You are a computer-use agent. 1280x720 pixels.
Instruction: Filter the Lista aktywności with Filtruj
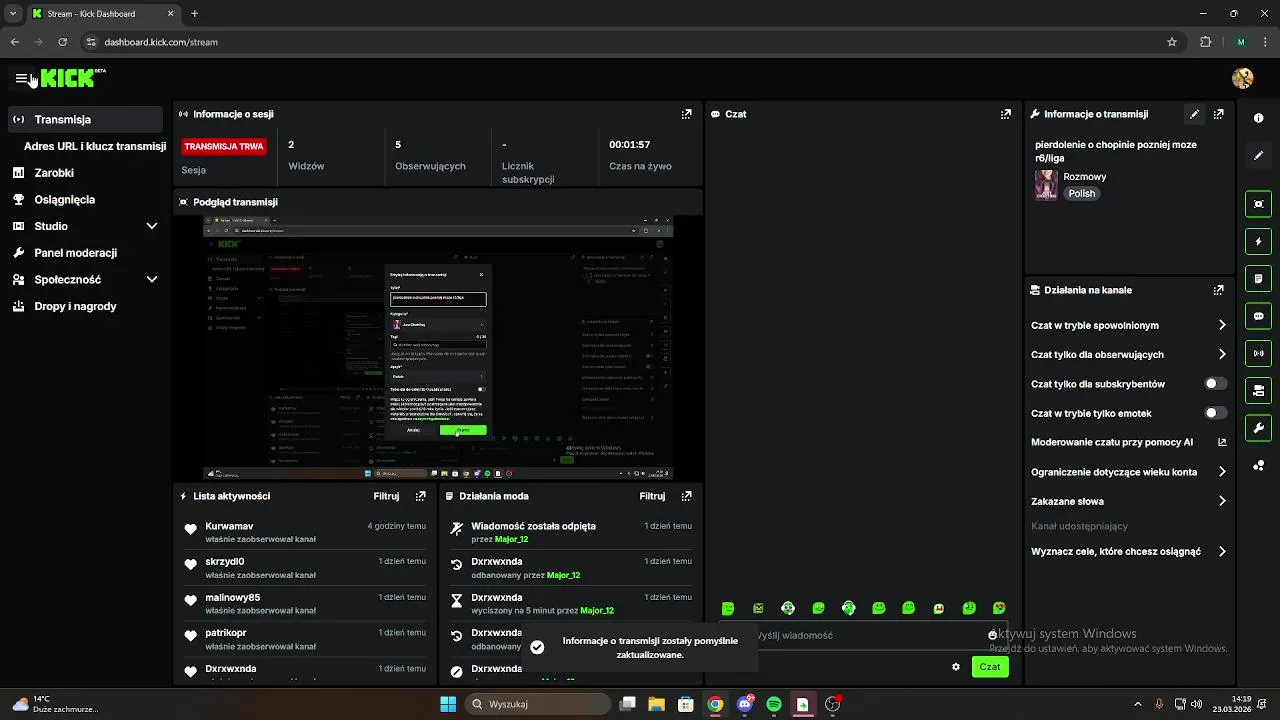(x=386, y=496)
